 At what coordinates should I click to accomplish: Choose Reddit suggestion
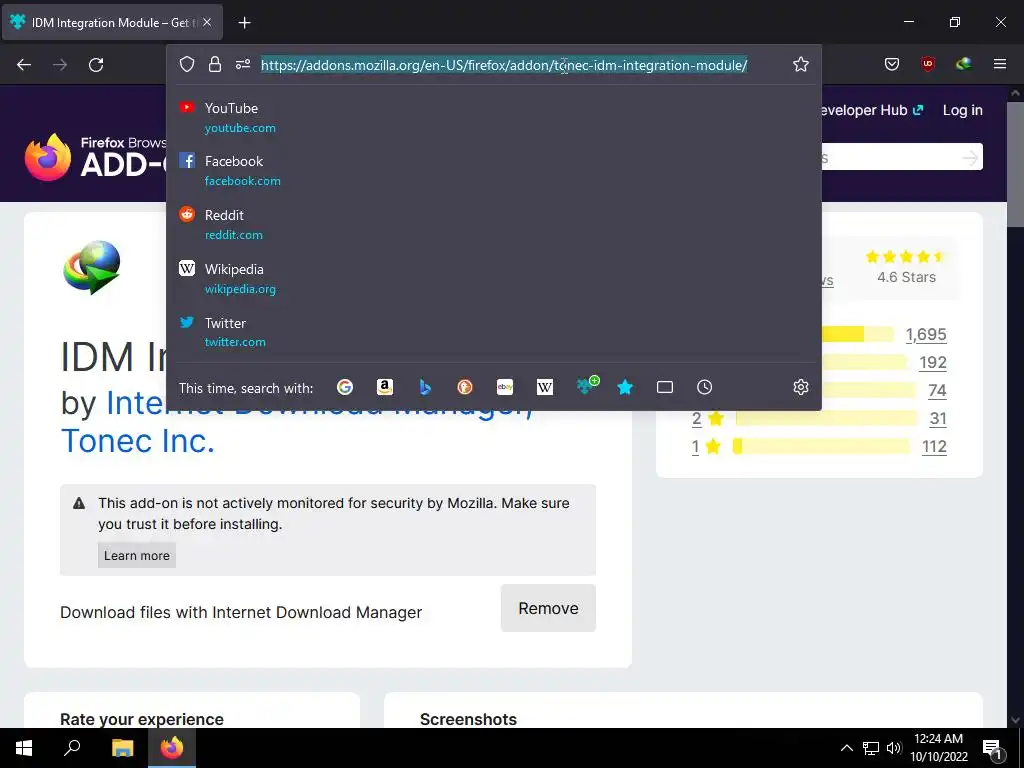coord(494,225)
